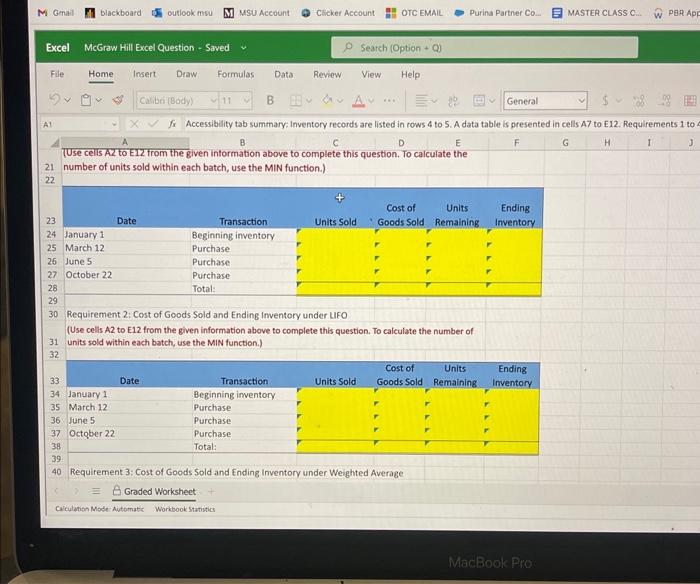Open the outlook msu bookmark
The height and width of the screenshot is (584, 700).
click(182, 13)
